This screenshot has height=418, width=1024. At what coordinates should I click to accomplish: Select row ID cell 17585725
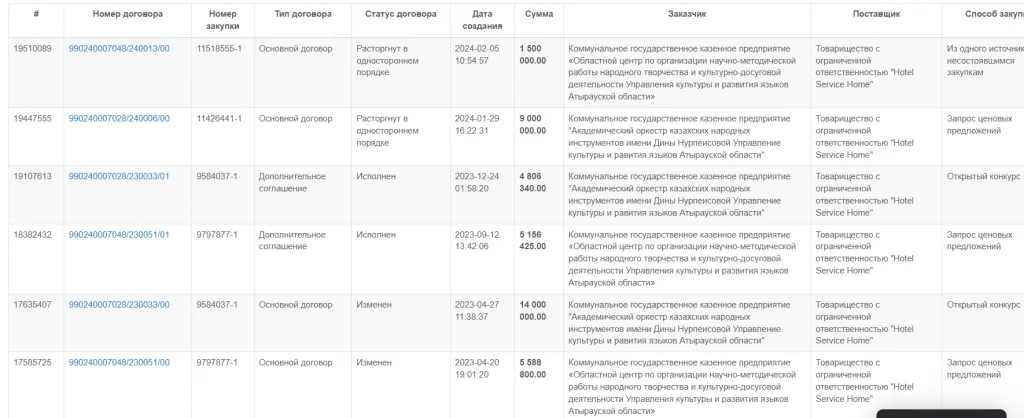32,363
